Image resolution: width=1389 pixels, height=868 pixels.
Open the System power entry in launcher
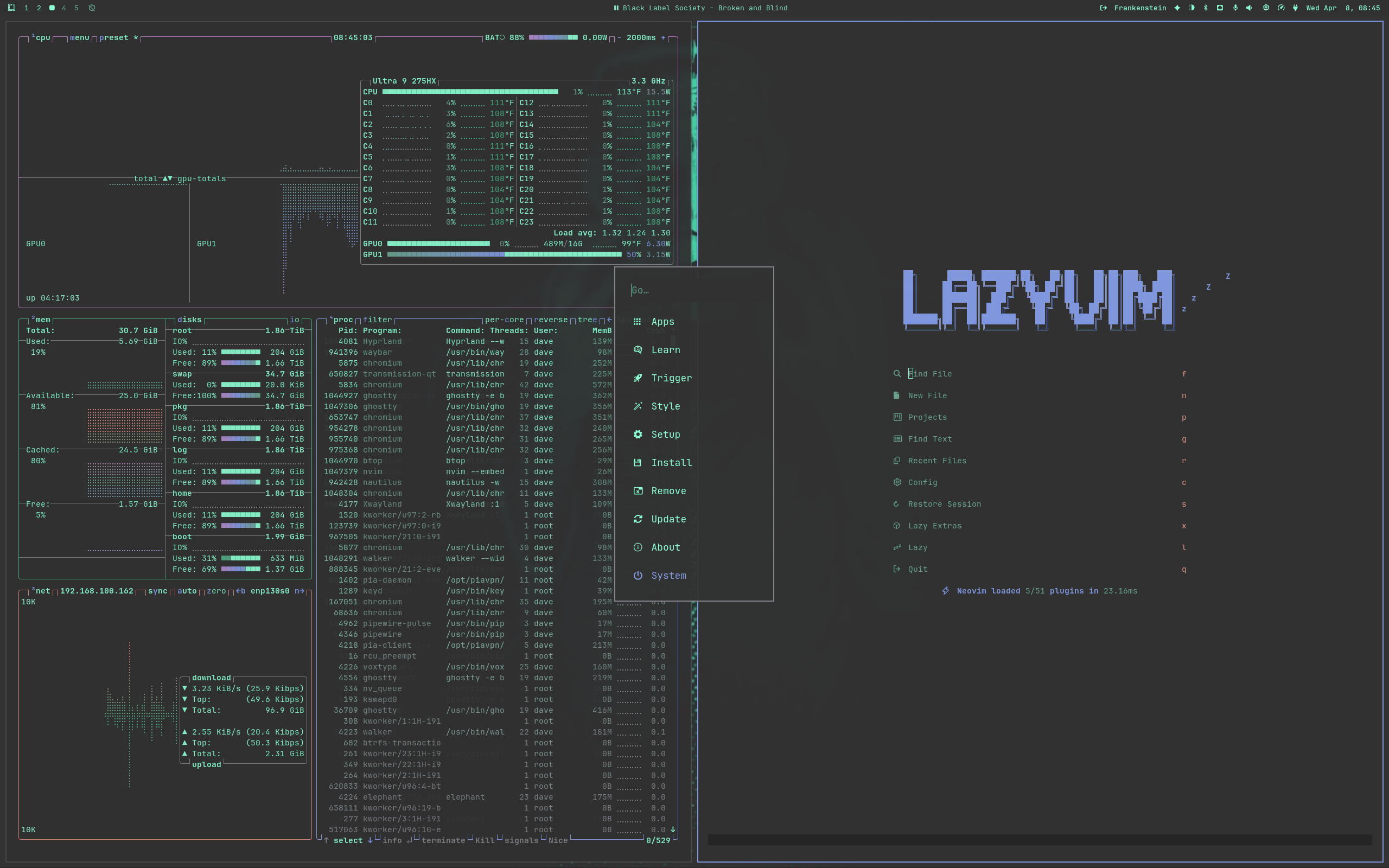[x=694, y=575]
